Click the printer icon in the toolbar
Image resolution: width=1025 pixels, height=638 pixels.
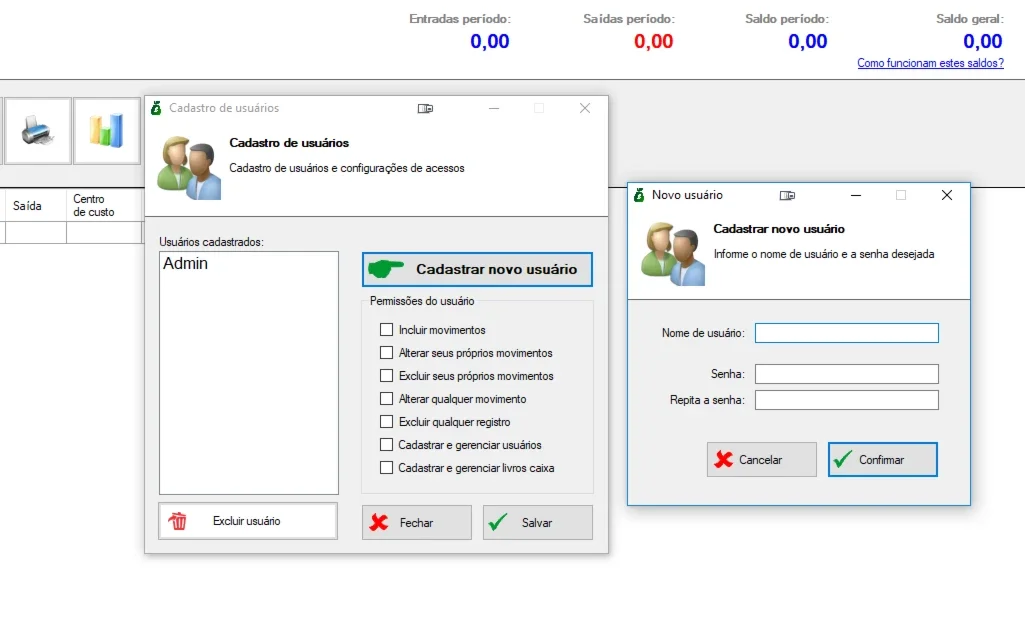pyautogui.click(x=38, y=131)
